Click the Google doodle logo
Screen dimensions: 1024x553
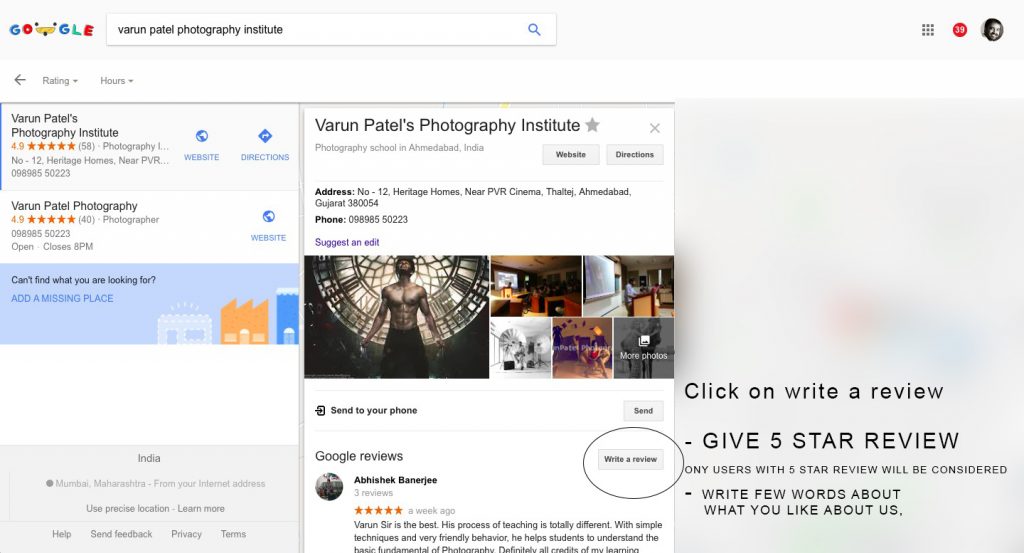tap(52, 29)
